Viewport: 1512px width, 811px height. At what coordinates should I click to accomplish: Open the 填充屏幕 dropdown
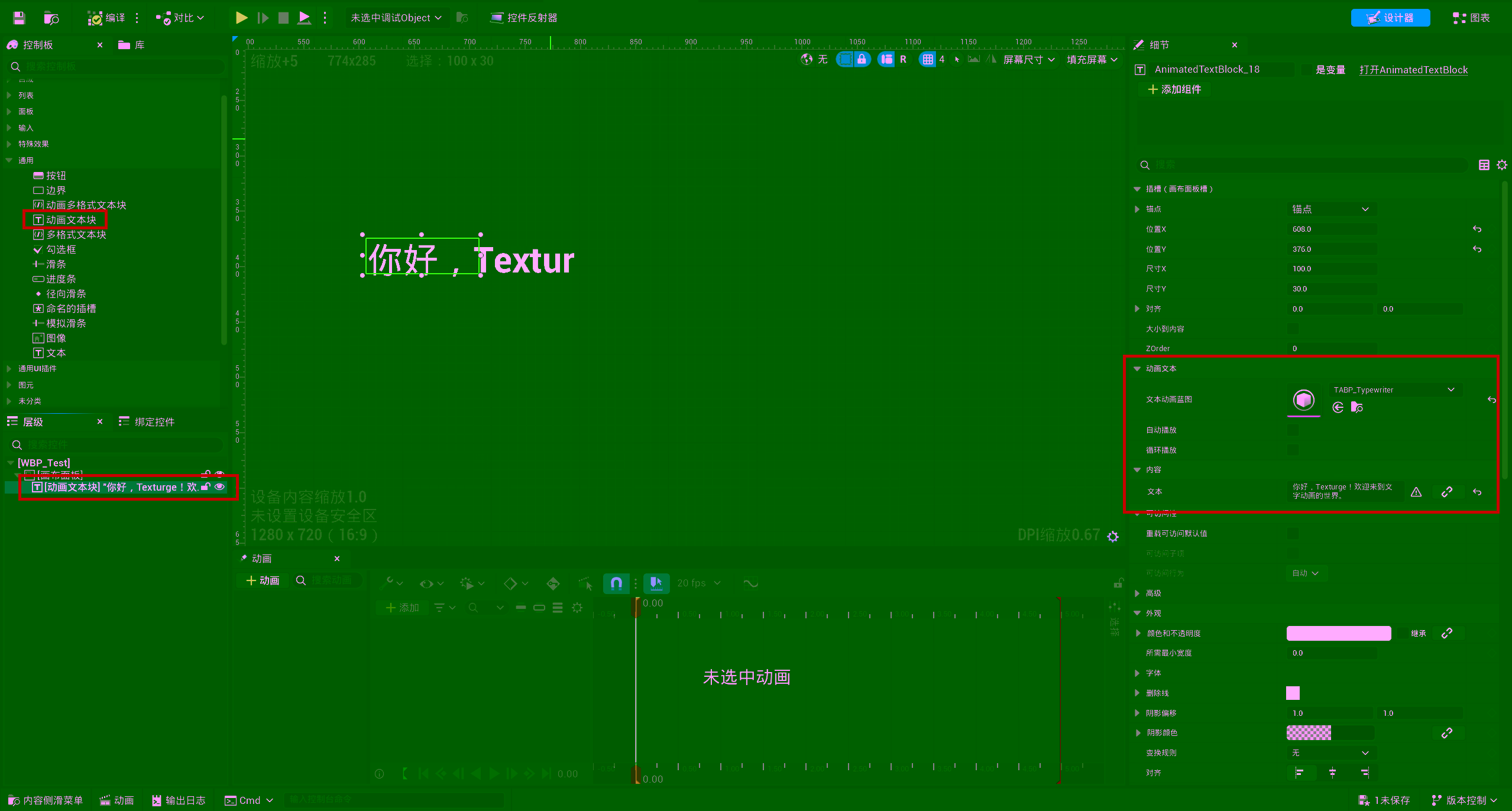(x=1092, y=59)
